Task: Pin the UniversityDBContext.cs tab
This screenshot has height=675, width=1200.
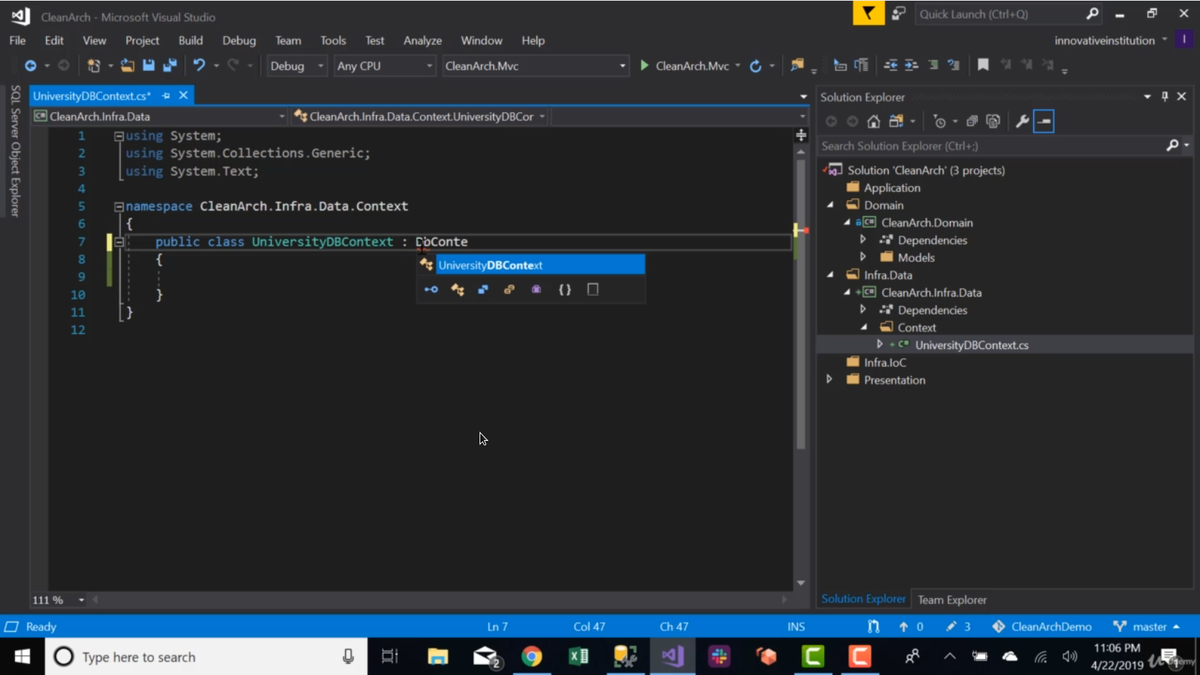Action: point(166,96)
